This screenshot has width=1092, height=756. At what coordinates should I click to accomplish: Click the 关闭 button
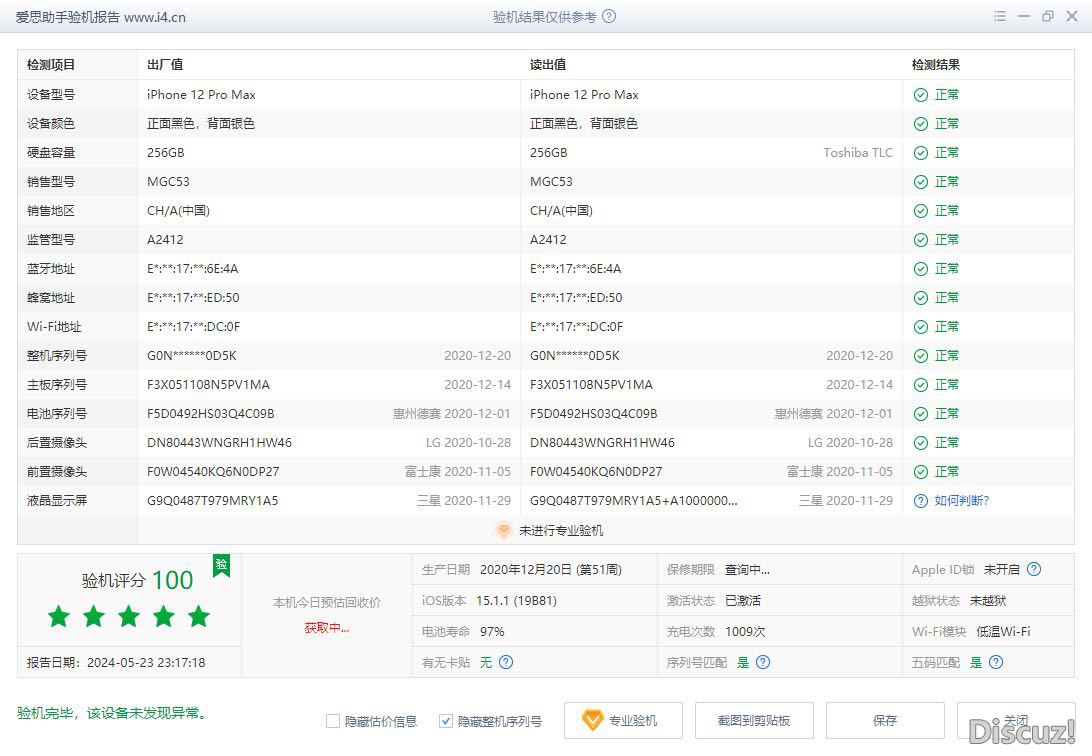pos(1016,720)
